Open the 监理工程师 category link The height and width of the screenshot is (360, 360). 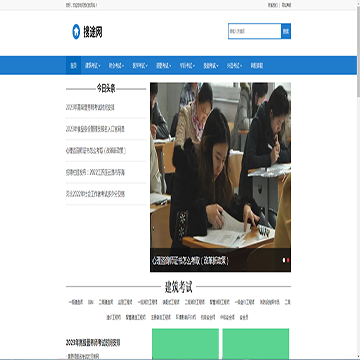125,302
